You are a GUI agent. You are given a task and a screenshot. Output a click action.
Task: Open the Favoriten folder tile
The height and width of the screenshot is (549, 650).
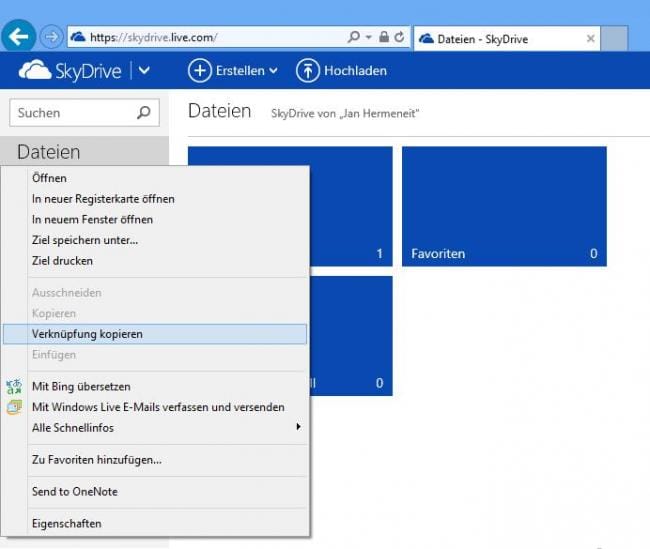click(504, 206)
